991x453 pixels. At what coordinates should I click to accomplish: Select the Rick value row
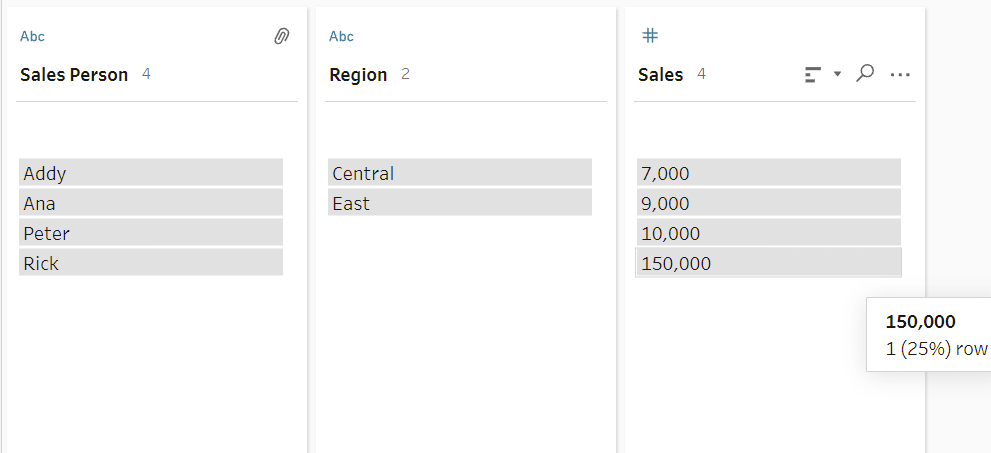coord(150,263)
